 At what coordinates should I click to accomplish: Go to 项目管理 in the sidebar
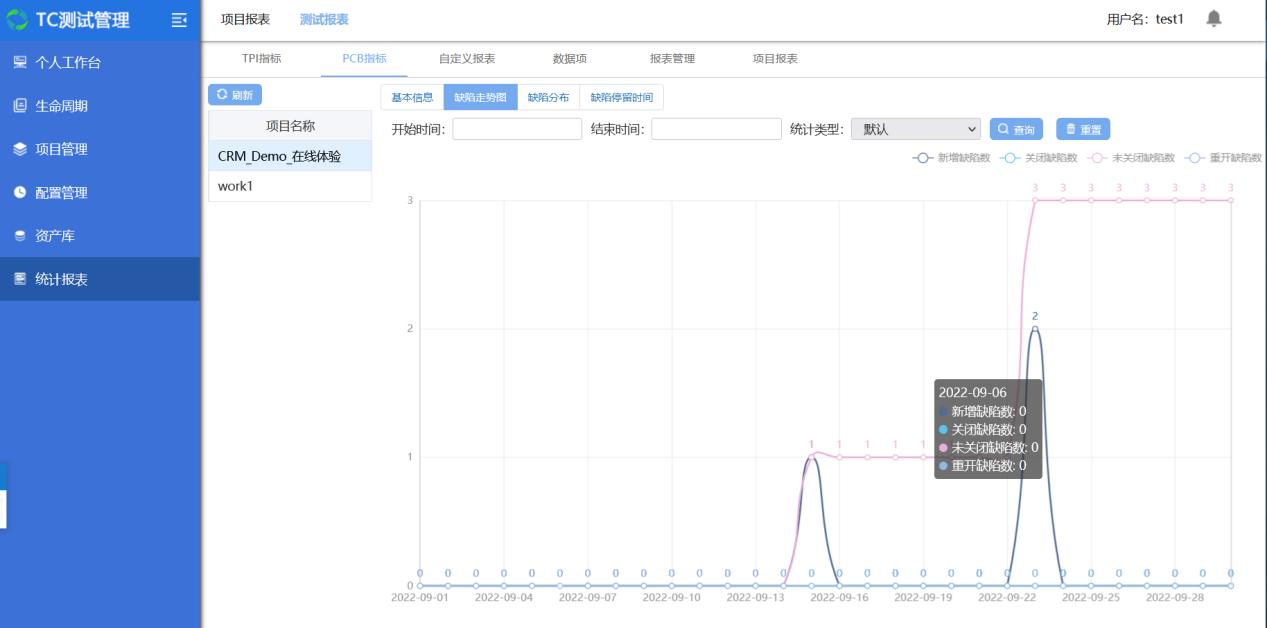coord(61,149)
